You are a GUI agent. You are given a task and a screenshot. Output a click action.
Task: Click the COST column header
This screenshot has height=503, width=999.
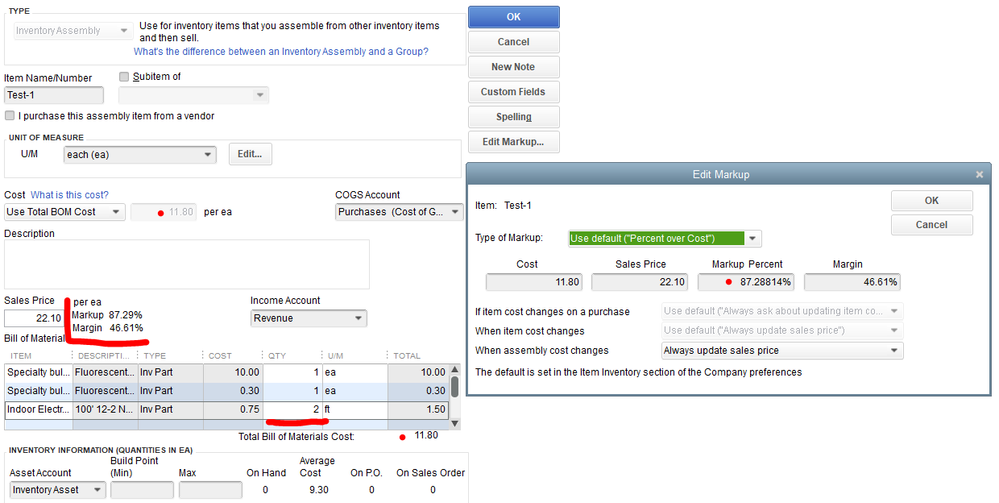pos(233,356)
